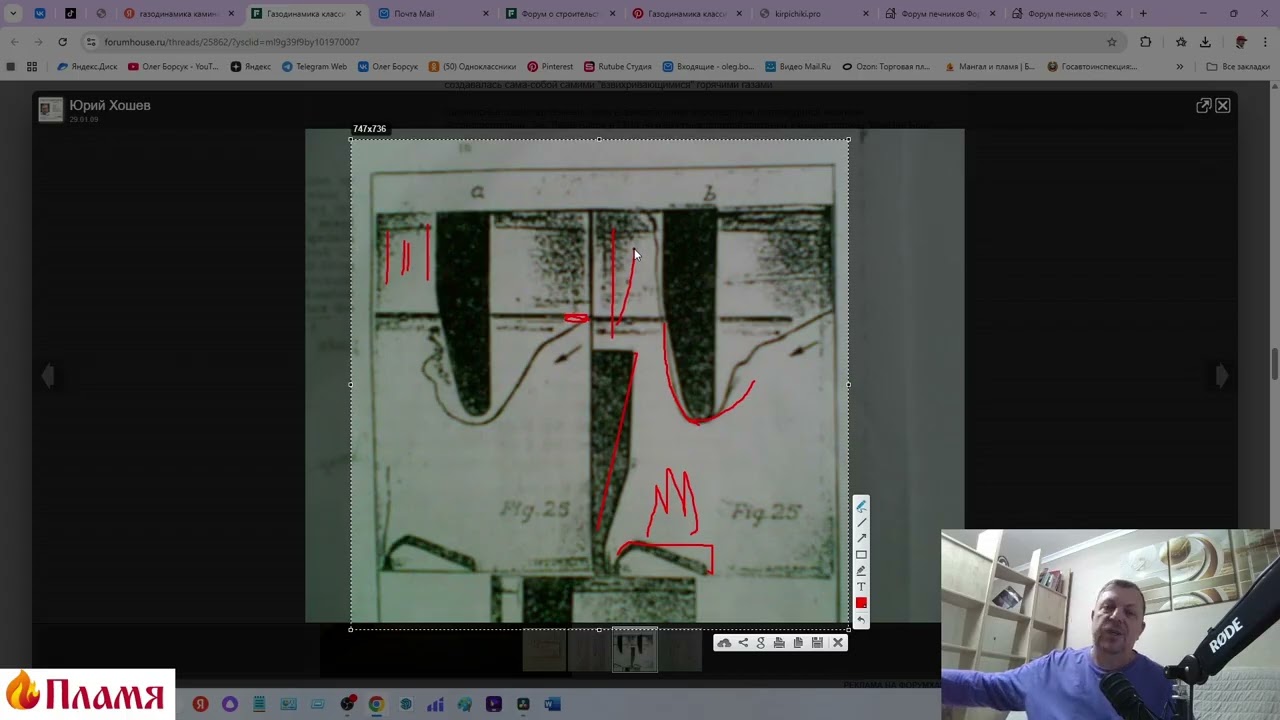Viewport: 1280px width, 720px height.
Task: Switch to Pinterest Газодинамика tab
Action: pos(688,14)
